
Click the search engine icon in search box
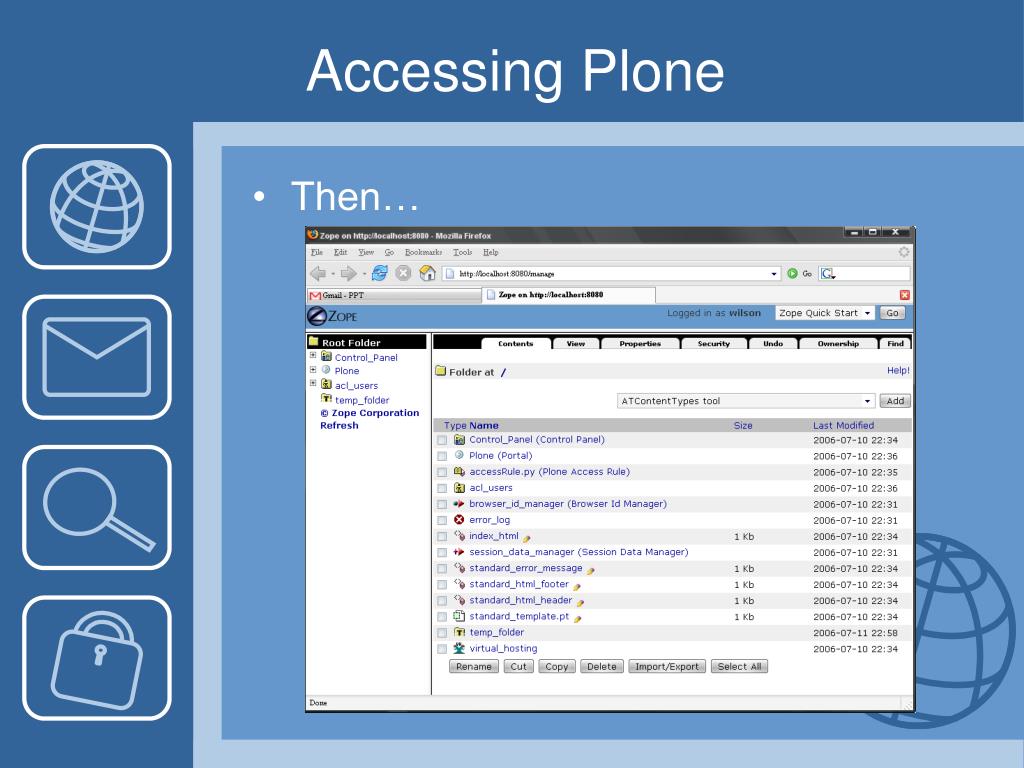[x=827, y=274]
